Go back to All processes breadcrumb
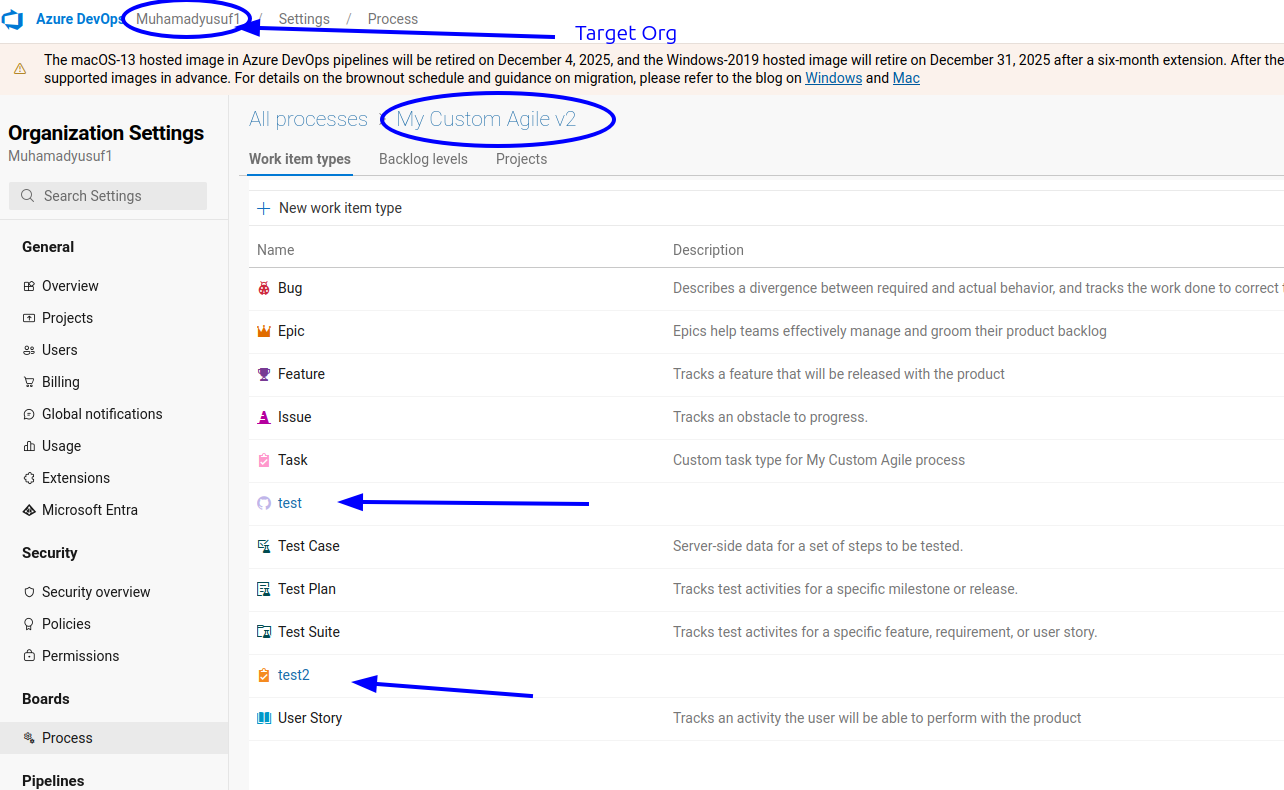Viewport: 1284px width, 790px height. click(x=308, y=119)
